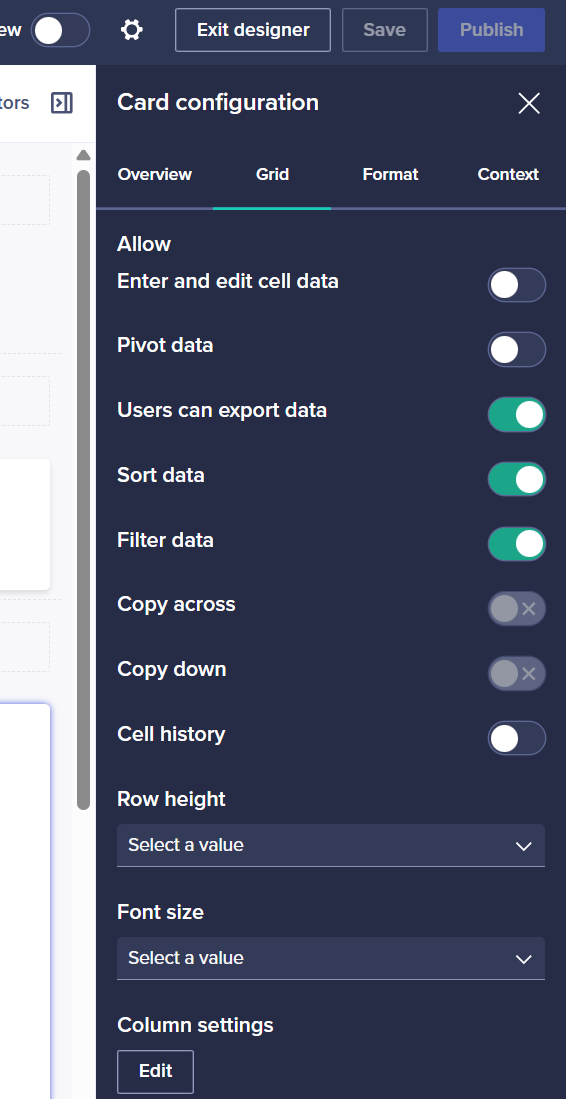Close the Card configuration panel
The height and width of the screenshot is (1099, 566).
click(529, 103)
